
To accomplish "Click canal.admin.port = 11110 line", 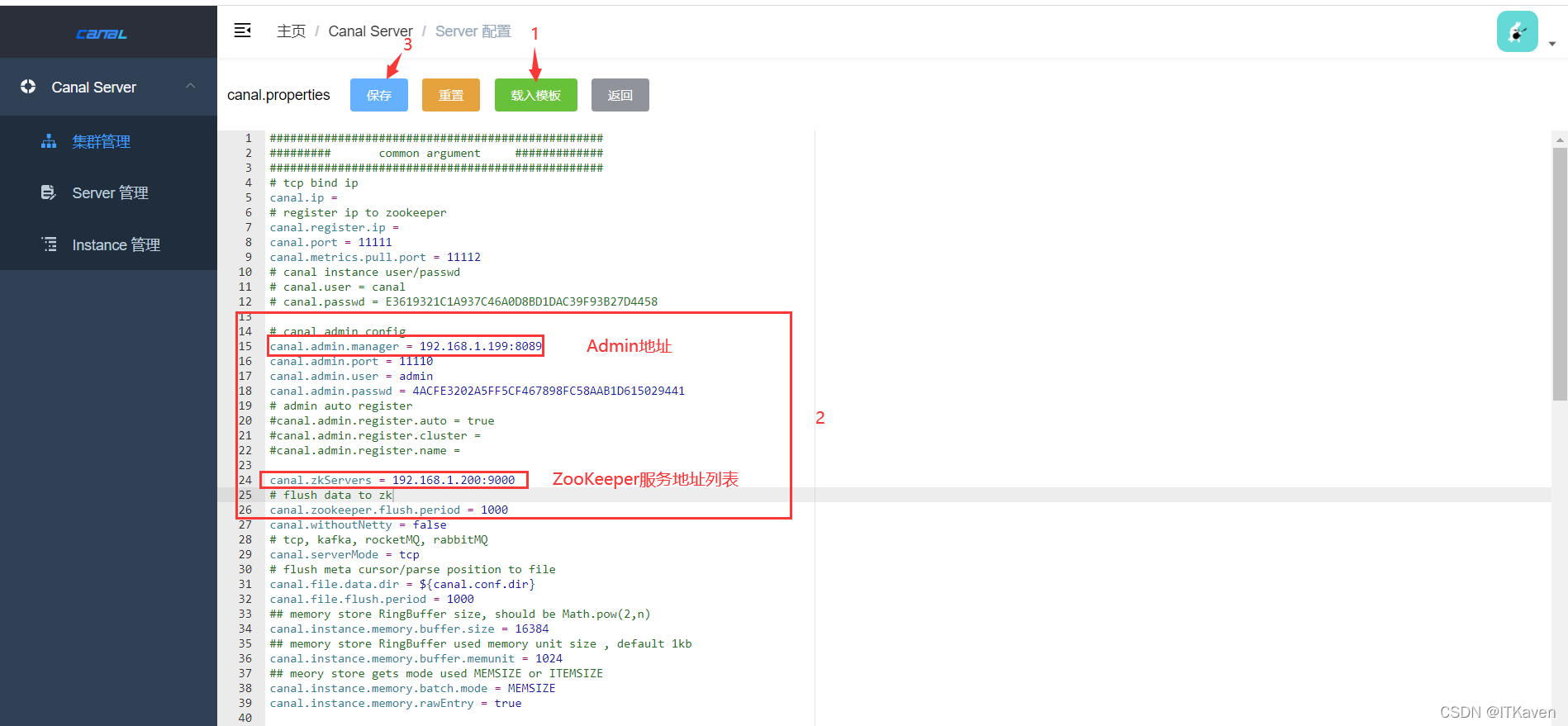I will (x=351, y=361).
